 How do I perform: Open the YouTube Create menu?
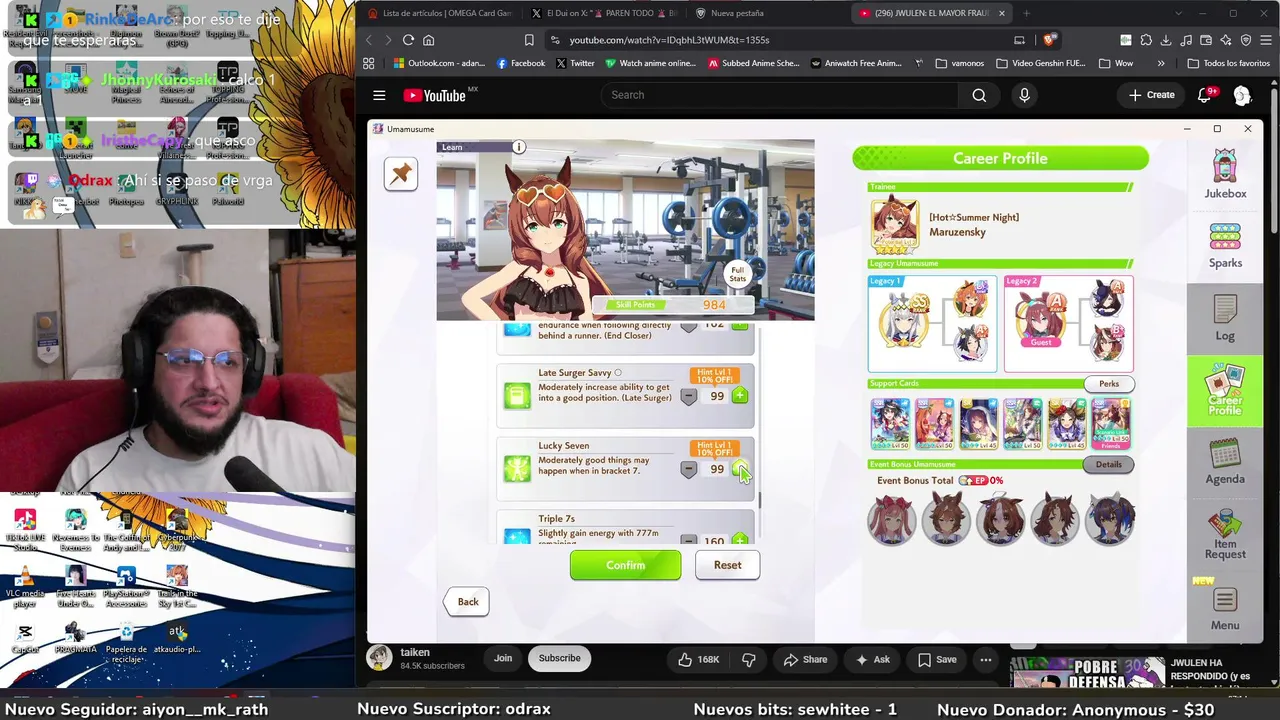(1151, 95)
